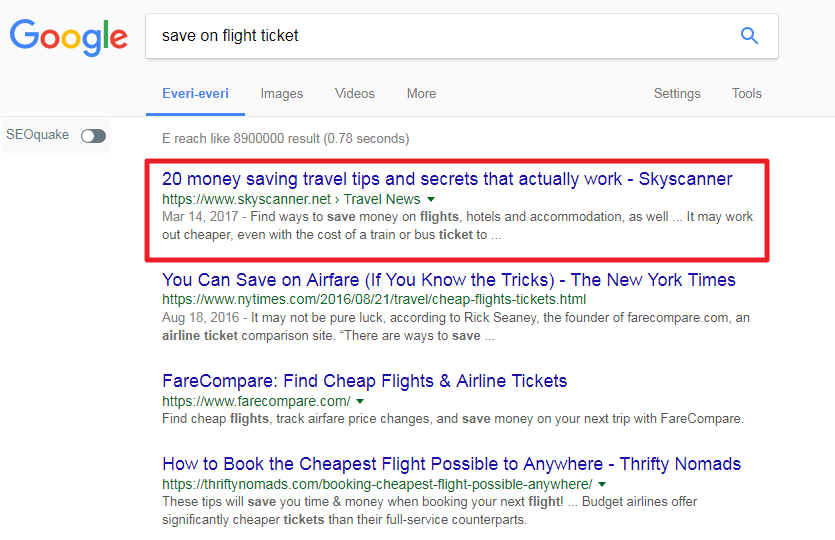Image resolution: width=835 pixels, height=540 pixels.
Task: Switch to the Images tab
Action: coord(282,94)
